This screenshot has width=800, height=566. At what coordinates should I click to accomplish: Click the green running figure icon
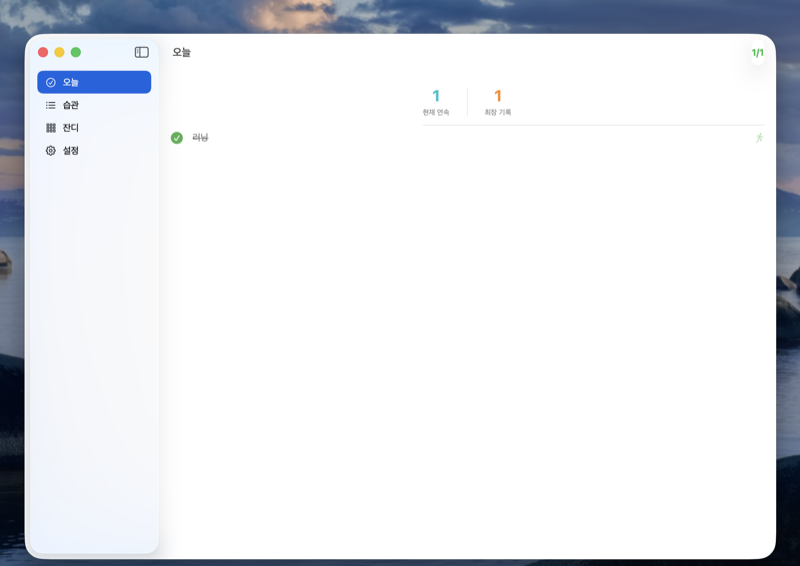point(759,138)
